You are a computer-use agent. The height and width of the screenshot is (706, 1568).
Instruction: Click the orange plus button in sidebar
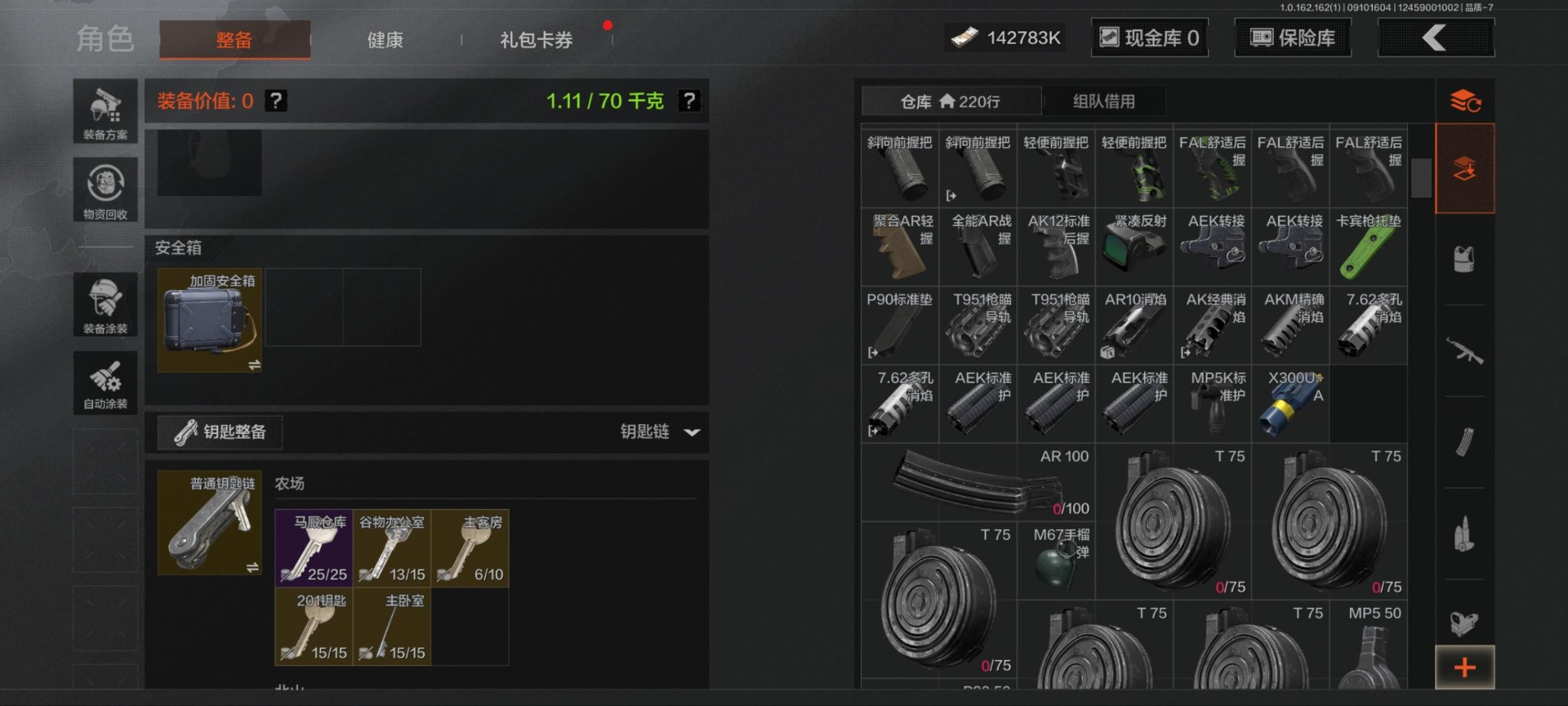pos(1465,668)
